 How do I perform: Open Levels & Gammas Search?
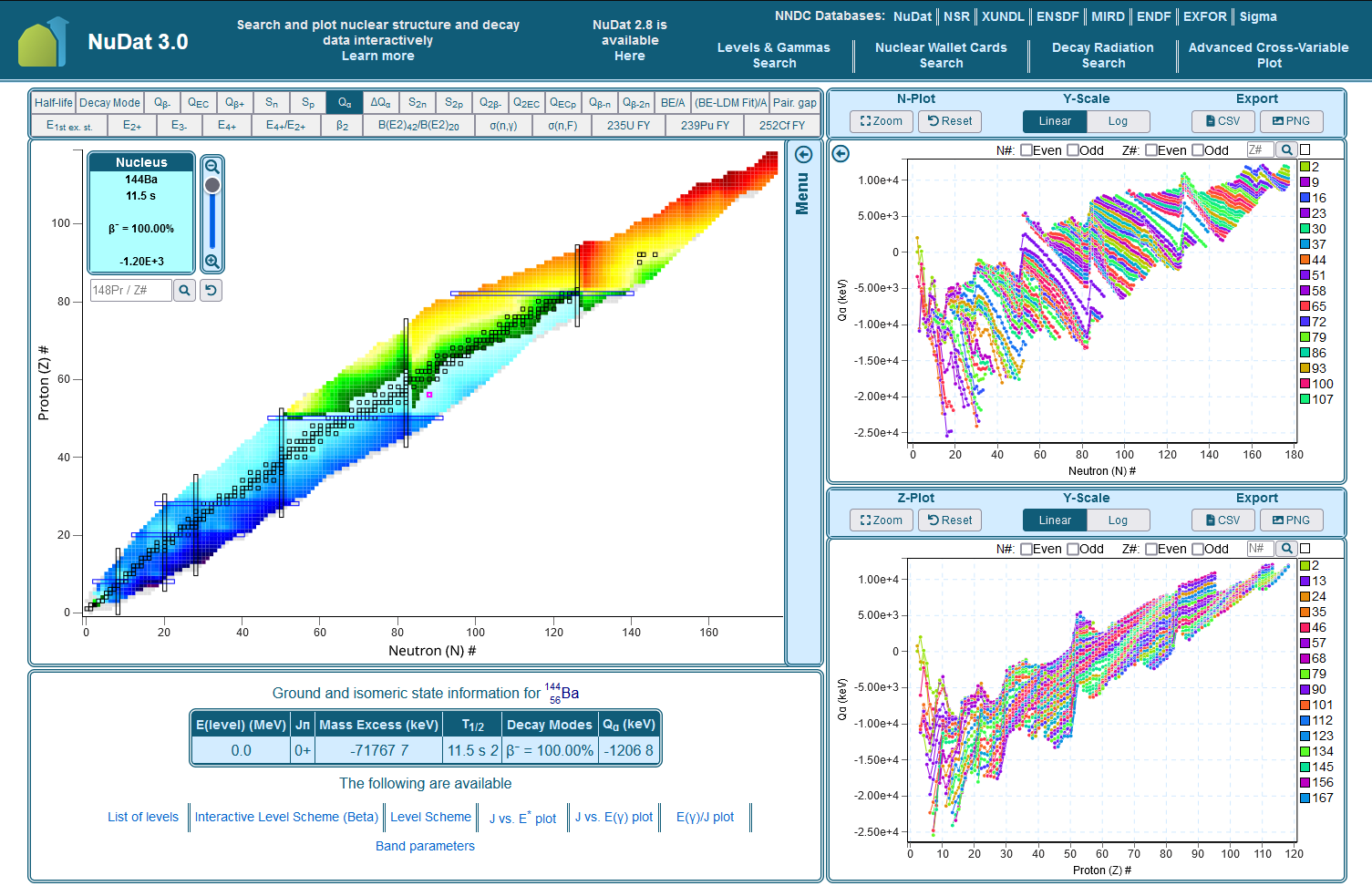click(x=774, y=55)
